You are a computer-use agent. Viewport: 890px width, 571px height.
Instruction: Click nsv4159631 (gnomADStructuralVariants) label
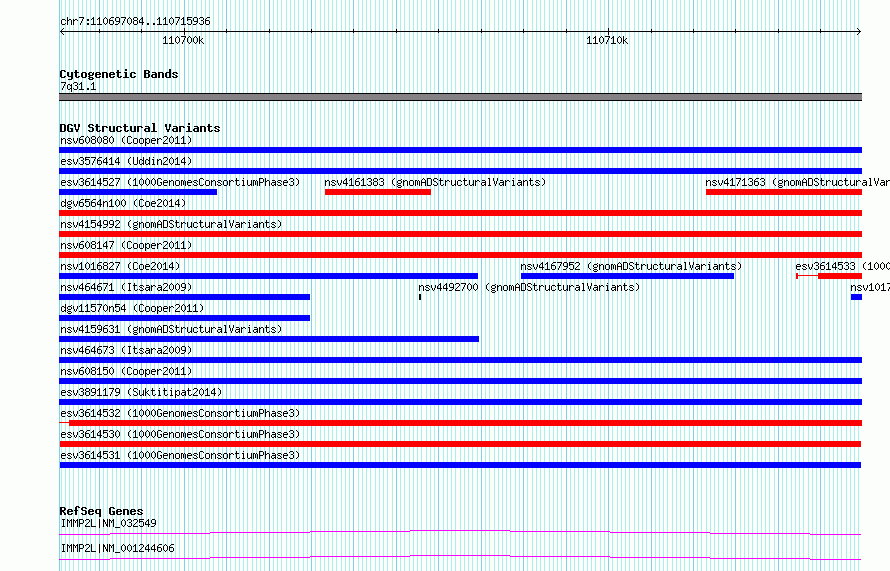pyautogui.click(x=171, y=329)
